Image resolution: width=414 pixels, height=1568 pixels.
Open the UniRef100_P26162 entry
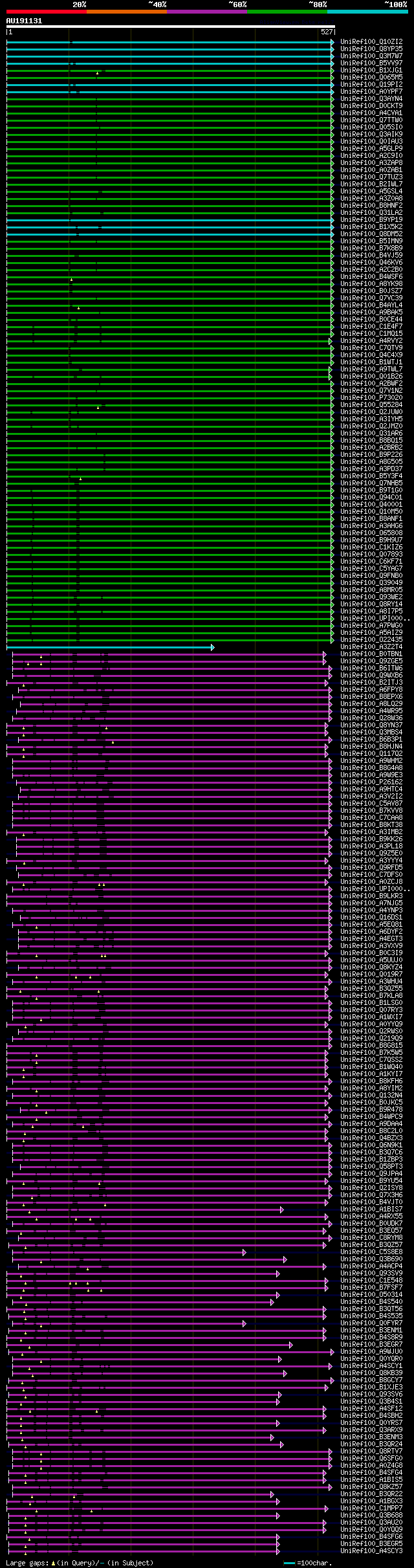[x=371, y=782]
